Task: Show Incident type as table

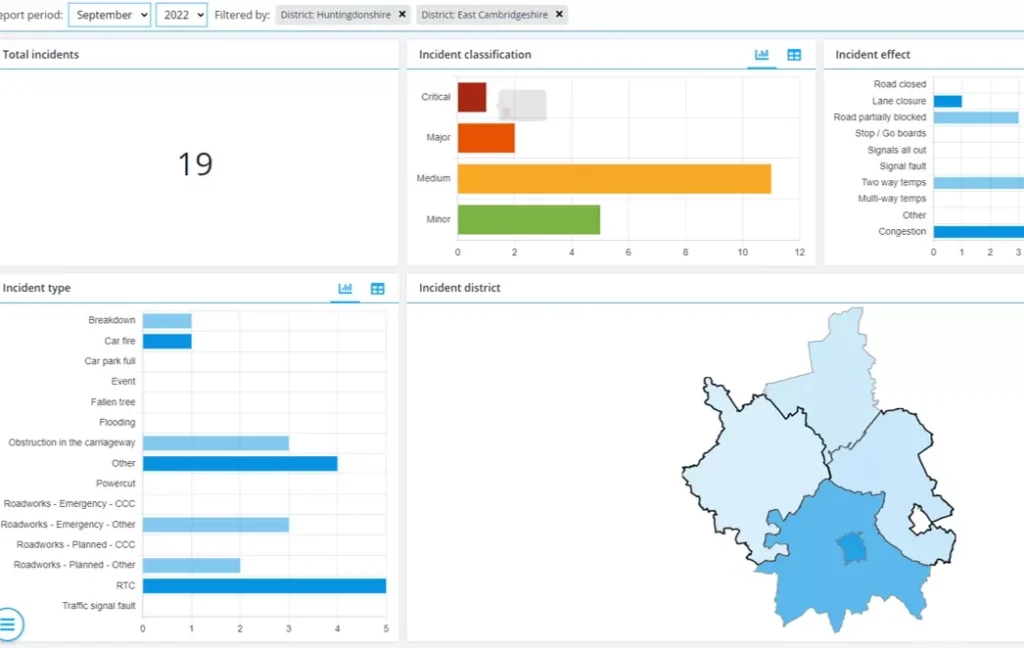Action: [x=377, y=289]
